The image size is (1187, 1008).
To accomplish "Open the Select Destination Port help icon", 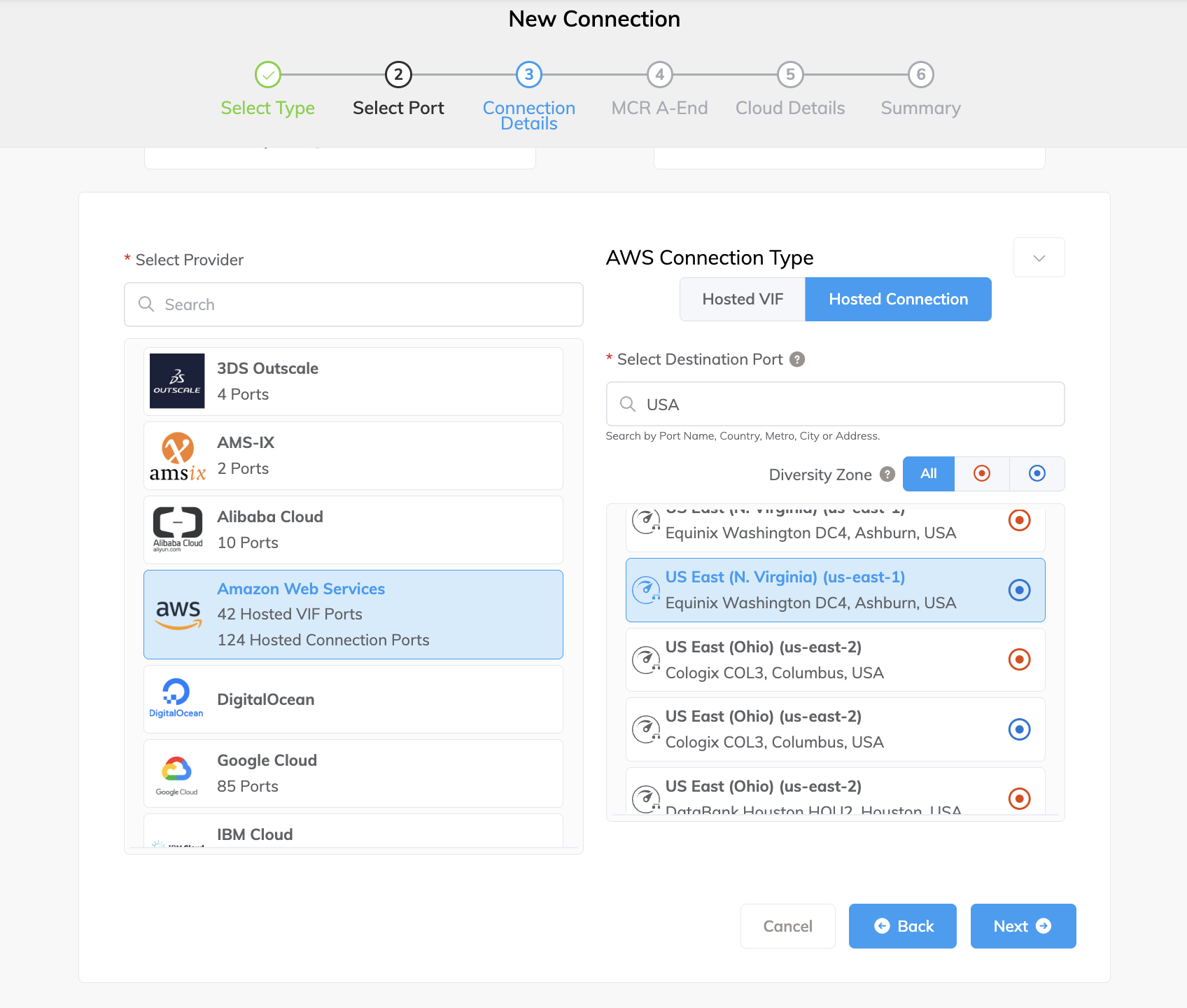I will coord(797,359).
